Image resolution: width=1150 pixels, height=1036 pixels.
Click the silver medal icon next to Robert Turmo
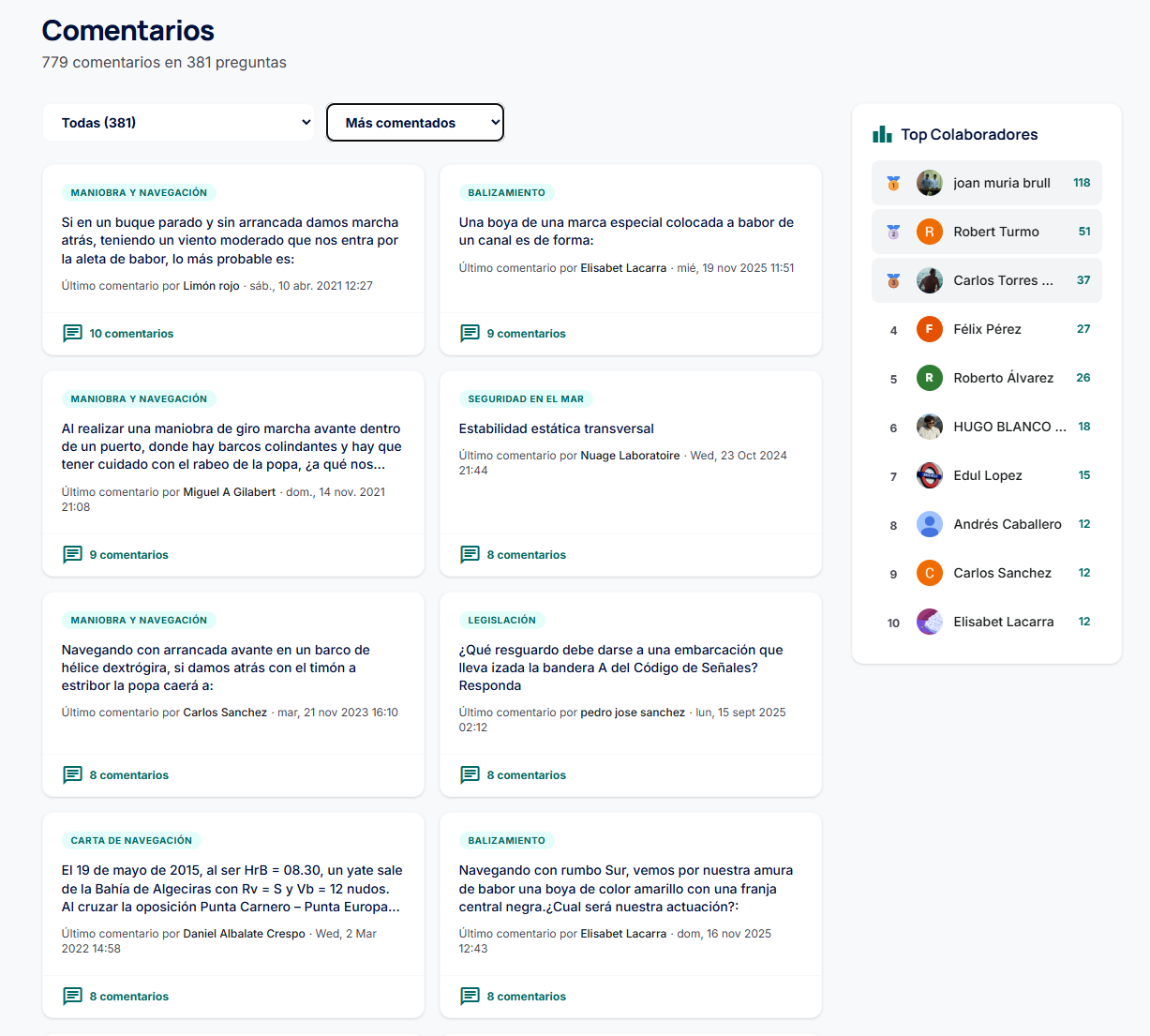pos(893,232)
